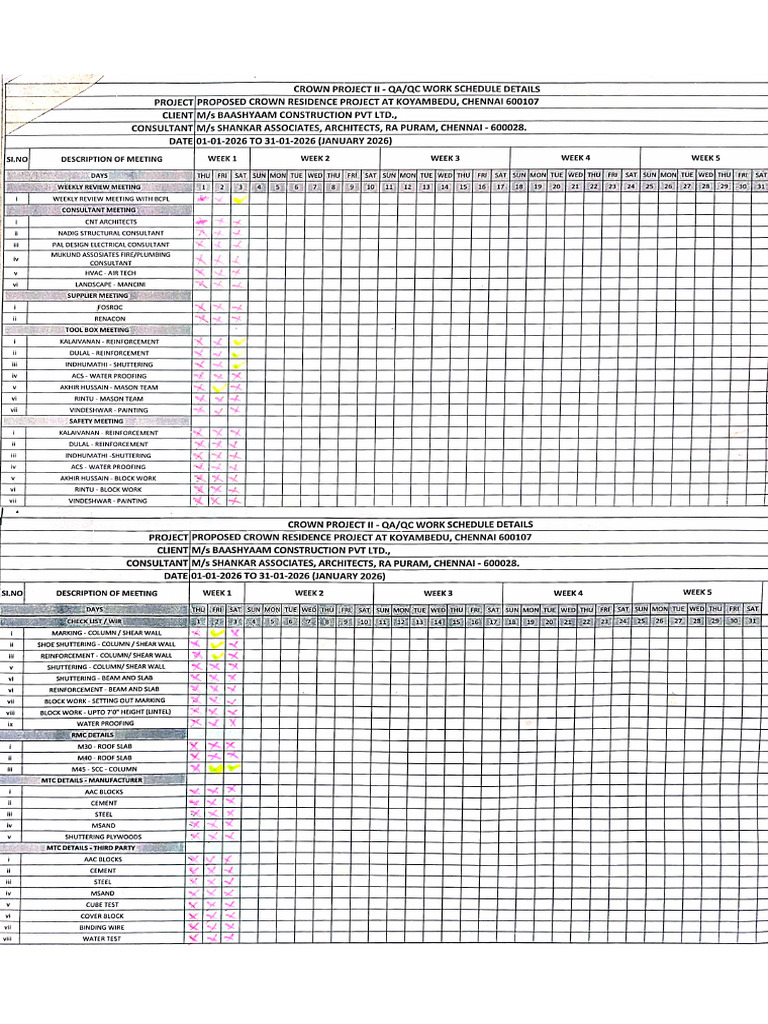Screen dimensions: 768x1024
Task: Click top table's 'M/s BAASHYAAM CONSTRUCTION PVT LTD.,' client value
Action: point(297,115)
